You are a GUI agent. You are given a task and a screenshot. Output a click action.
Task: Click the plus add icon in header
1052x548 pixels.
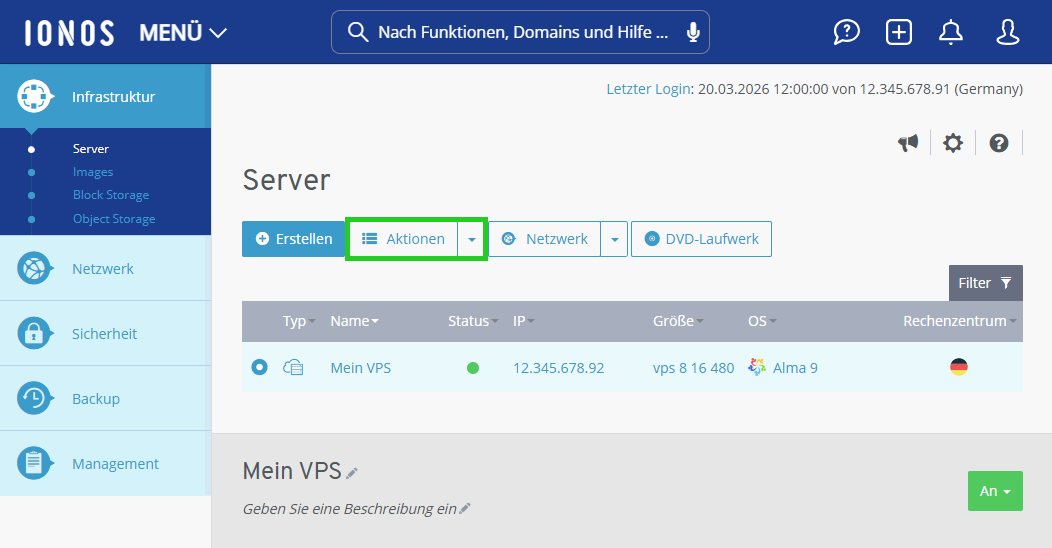pos(898,32)
